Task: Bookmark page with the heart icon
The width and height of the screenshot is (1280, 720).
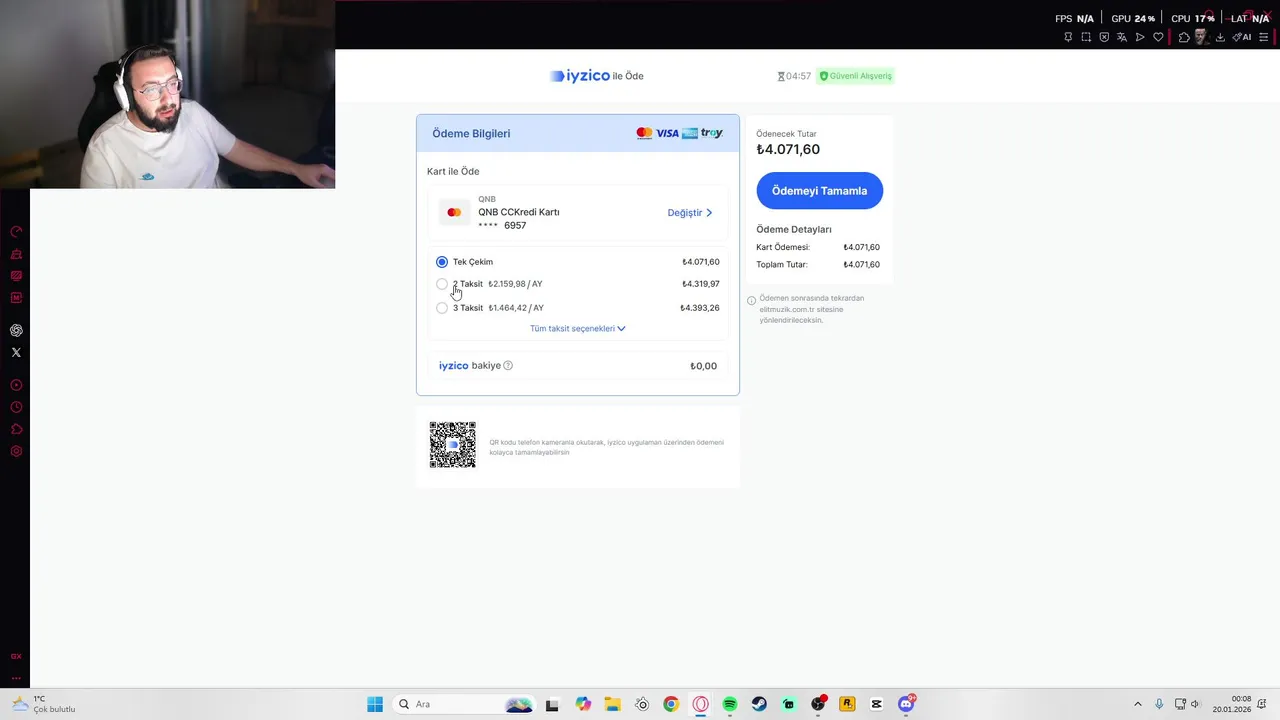Action: pyautogui.click(x=1158, y=37)
